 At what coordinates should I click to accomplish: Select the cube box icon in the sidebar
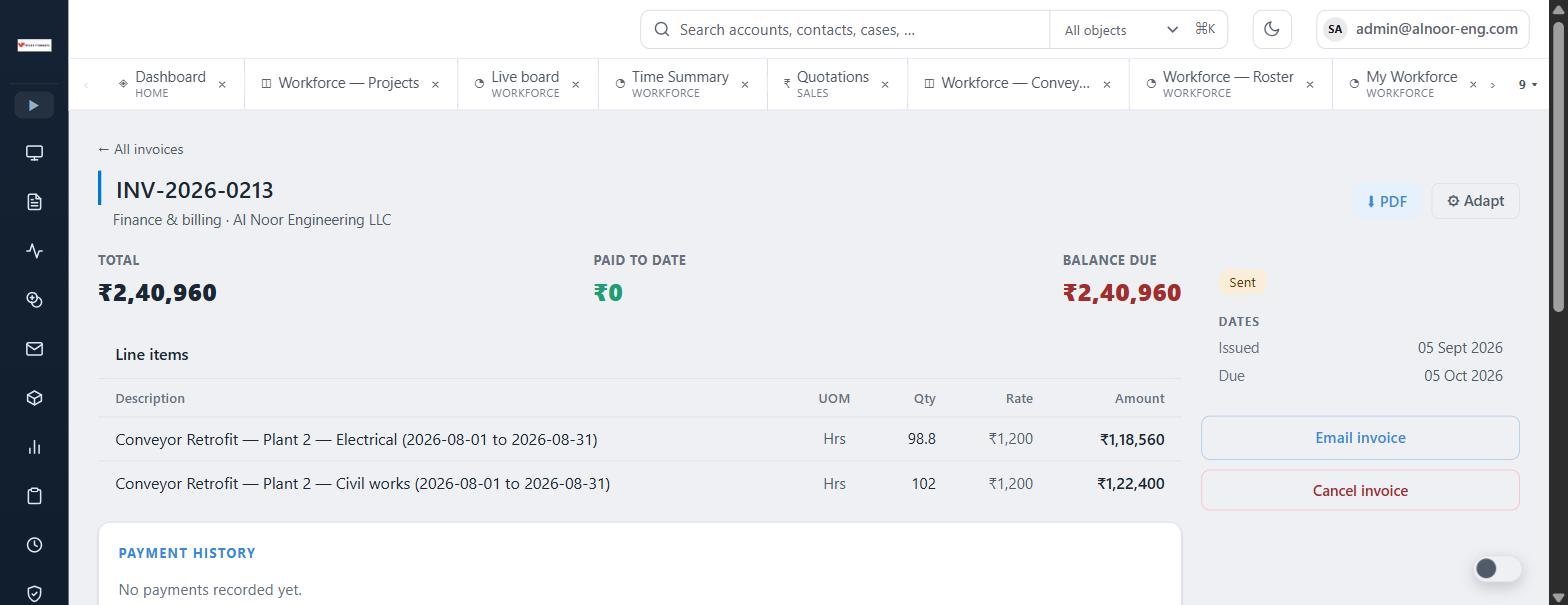click(x=34, y=398)
